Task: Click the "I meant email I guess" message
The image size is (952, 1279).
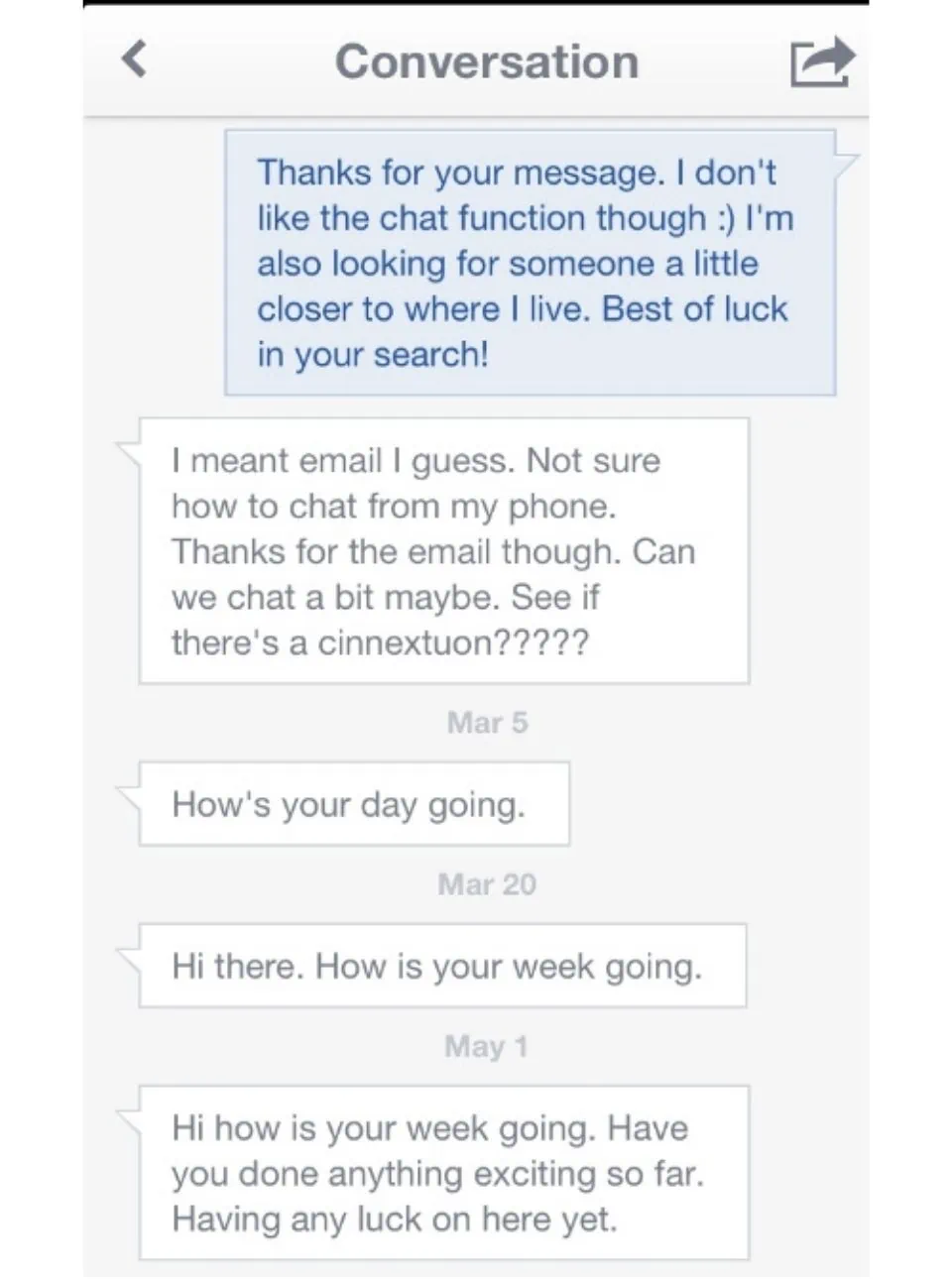Action: (443, 551)
